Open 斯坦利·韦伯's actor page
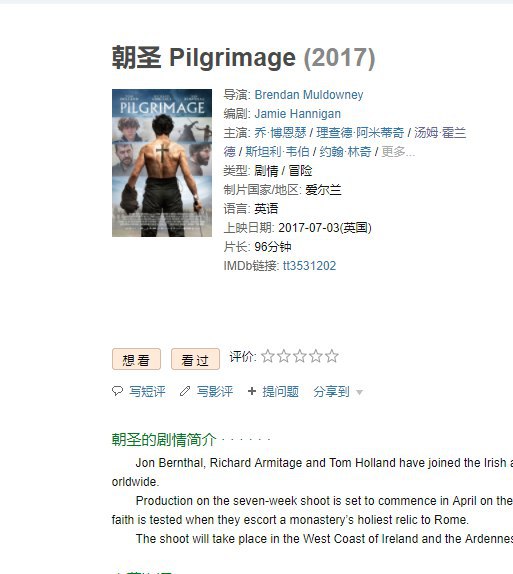The image size is (513, 574). click(x=277, y=152)
